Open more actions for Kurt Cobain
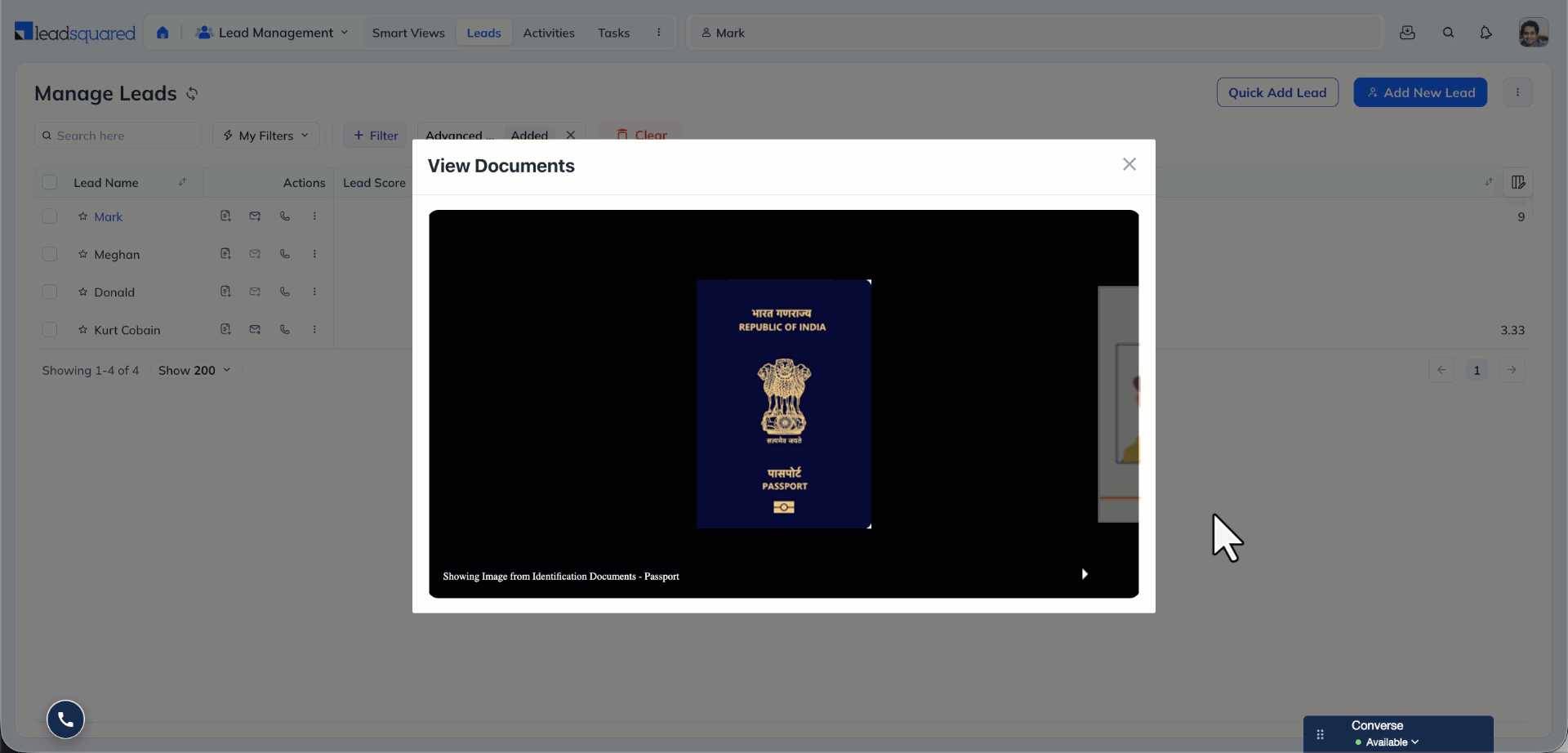The height and width of the screenshot is (753, 1568). [x=314, y=329]
